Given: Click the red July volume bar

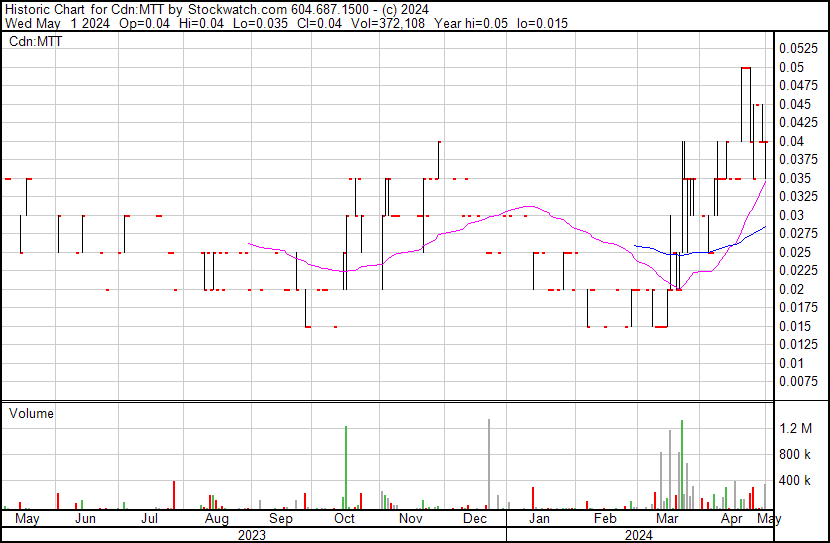Looking at the screenshot, I should tap(174, 495).
